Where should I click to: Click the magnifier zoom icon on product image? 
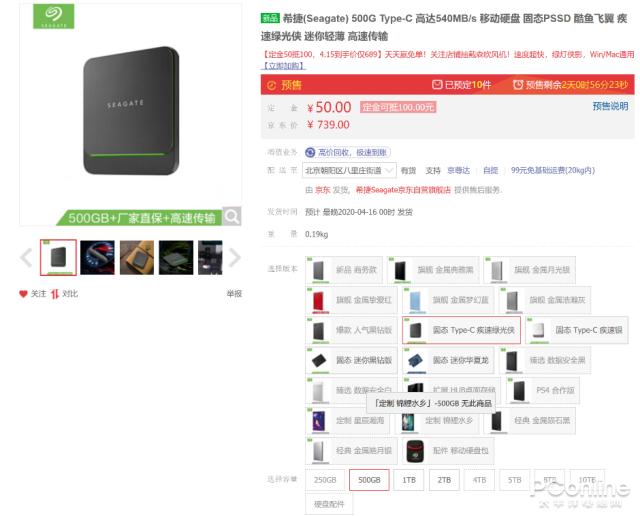point(232,216)
